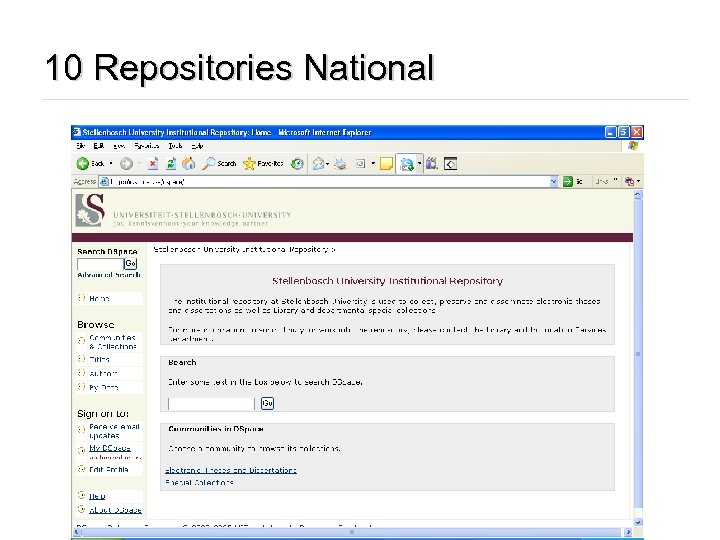The height and width of the screenshot is (540, 720).
Task: Open the Favorites menu
Action: tap(147, 146)
